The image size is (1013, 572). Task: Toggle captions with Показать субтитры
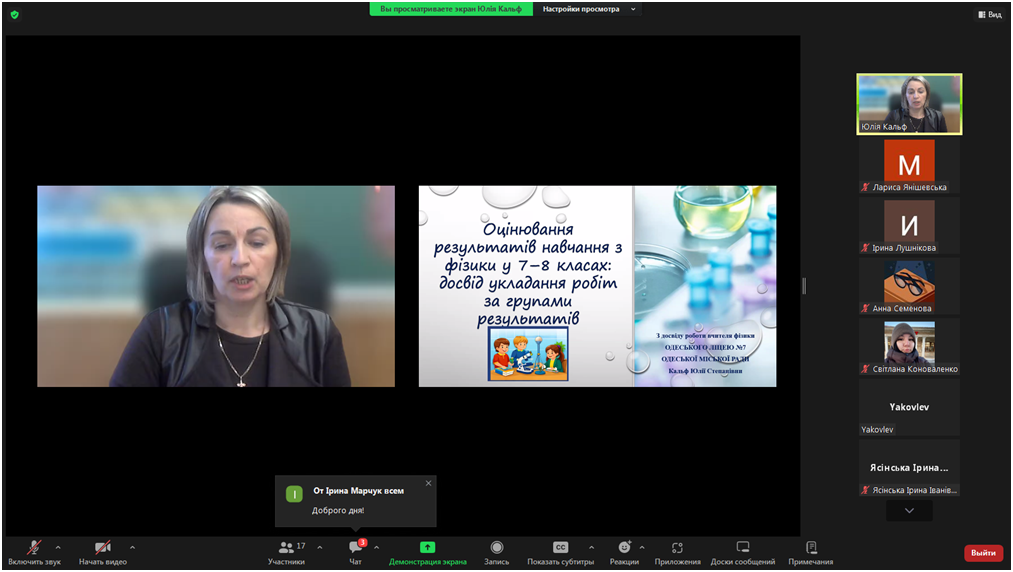click(560, 547)
